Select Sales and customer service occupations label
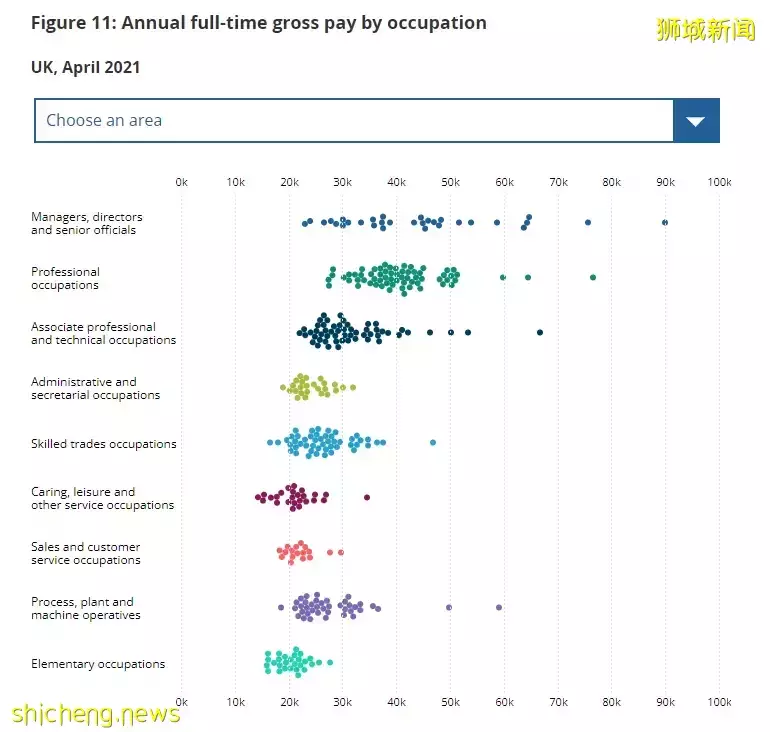Viewport: 770px width, 732px height. [86, 553]
